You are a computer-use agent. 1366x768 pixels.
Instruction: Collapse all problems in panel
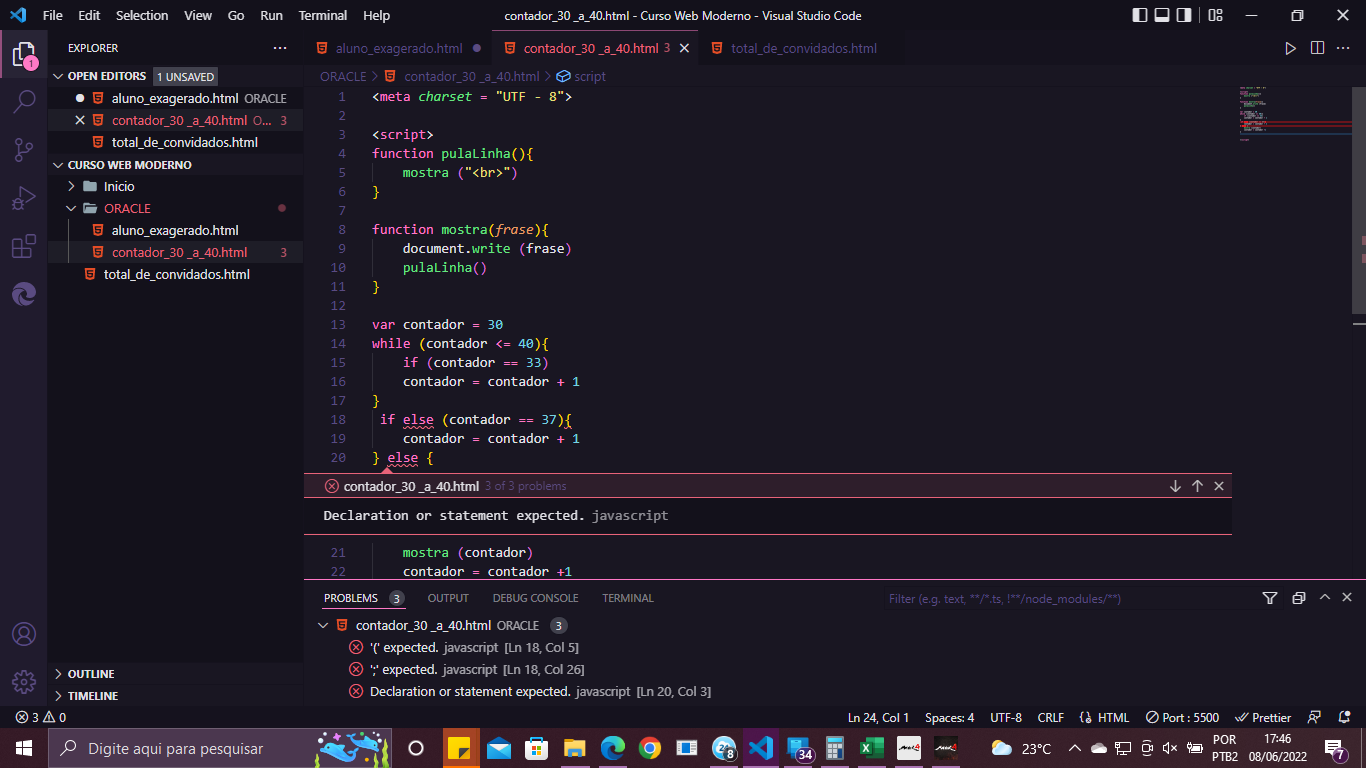[1298, 598]
